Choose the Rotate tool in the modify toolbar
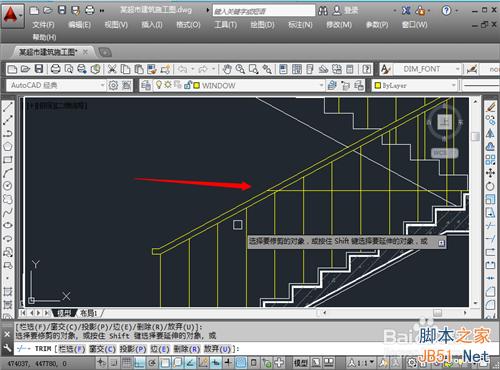The image size is (500, 370). 490,186
